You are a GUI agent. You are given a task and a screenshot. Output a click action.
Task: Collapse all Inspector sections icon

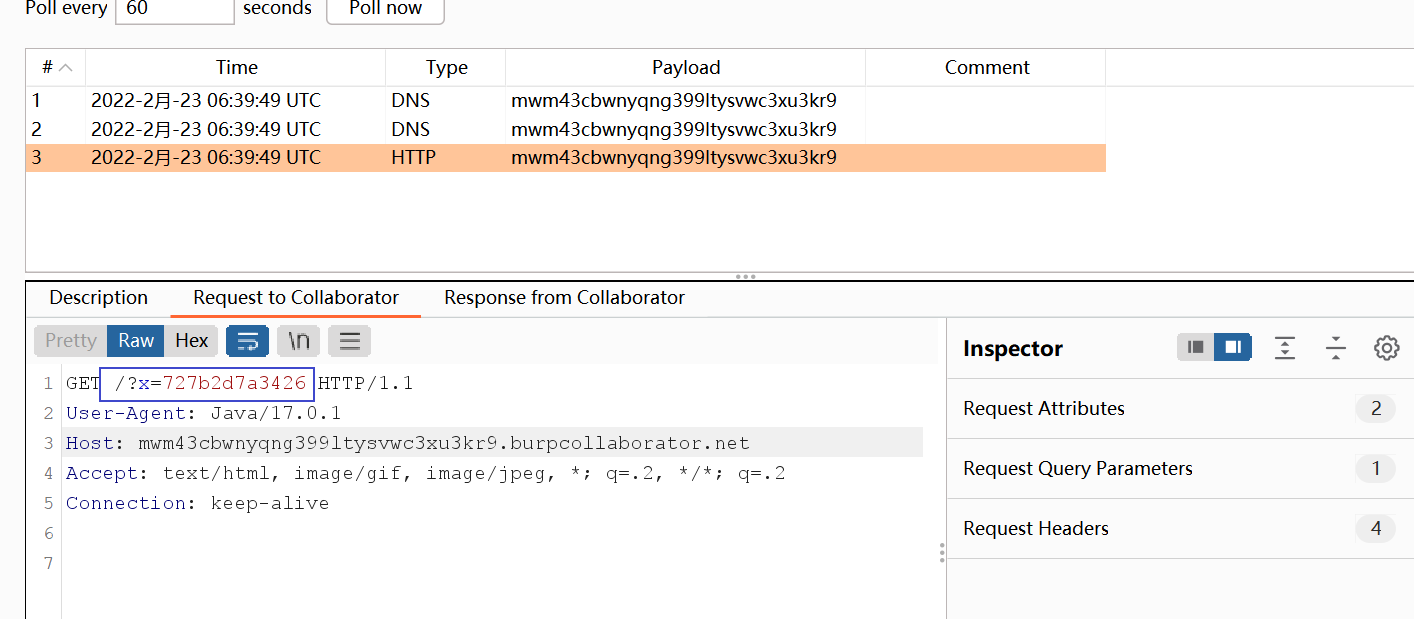pyautogui.click(x=1336, y=348)
